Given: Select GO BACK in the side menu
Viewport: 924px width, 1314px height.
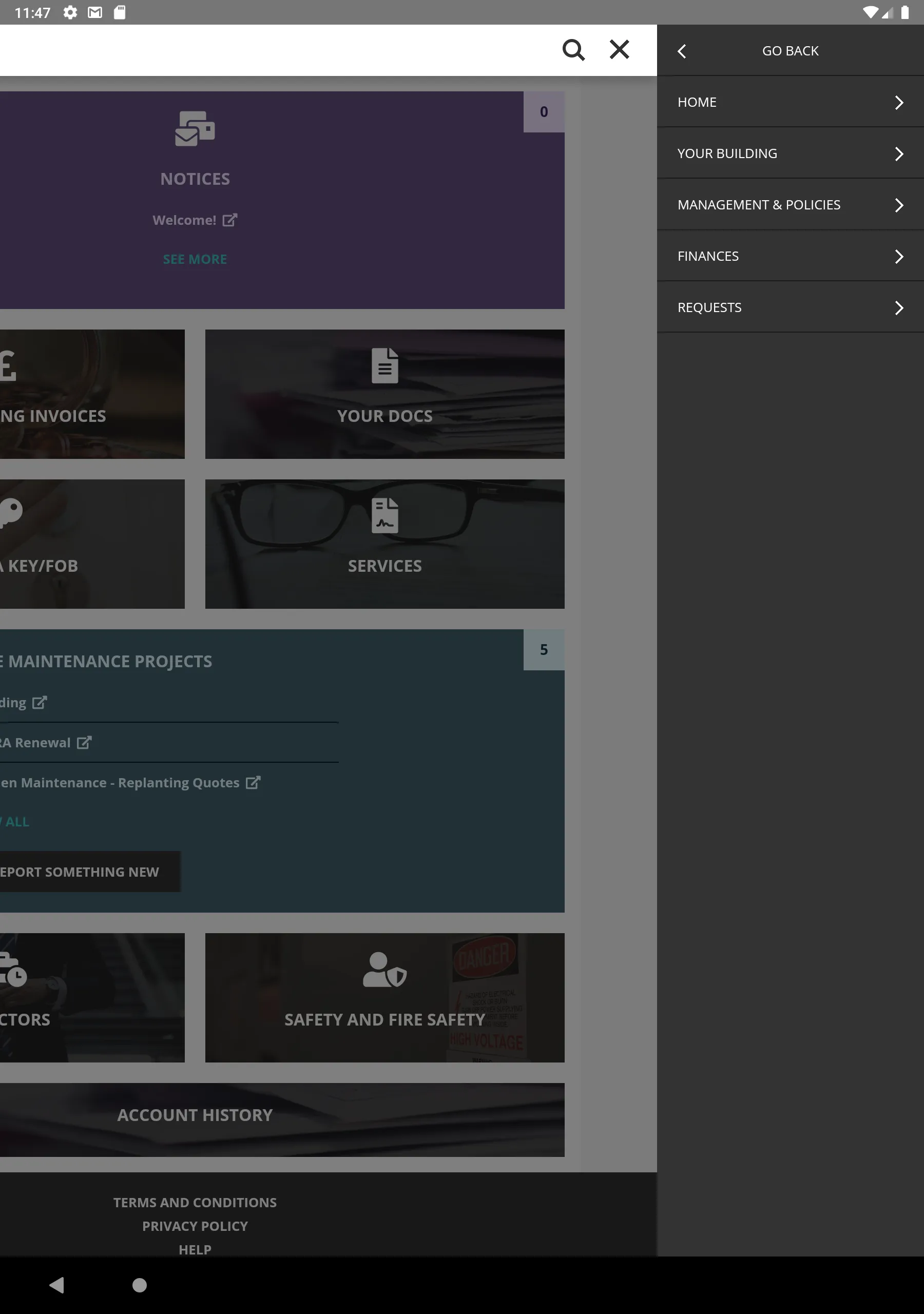Looking at the screenshot, I should 790,51.
